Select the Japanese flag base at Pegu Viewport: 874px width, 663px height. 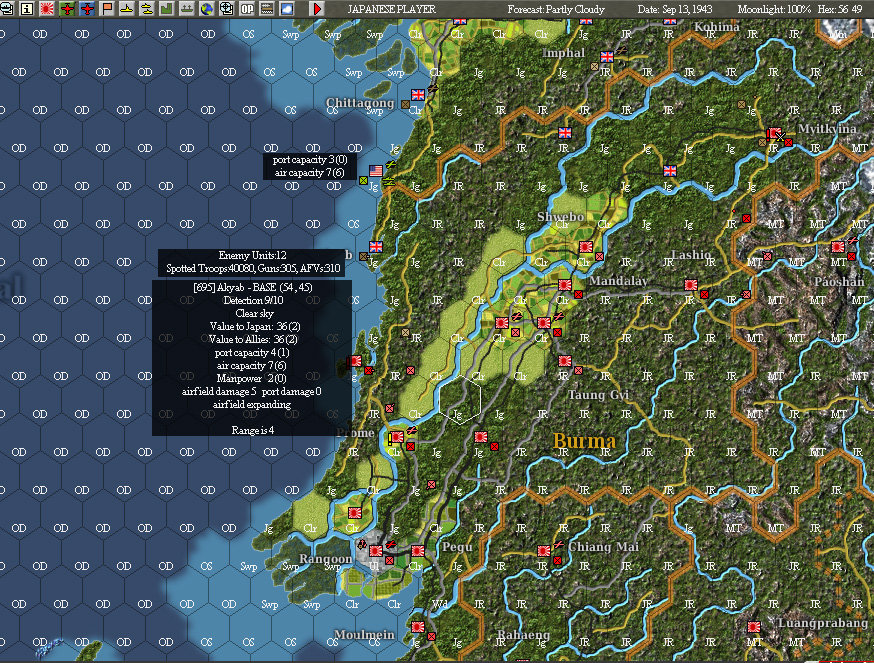pyautogui.click(x=418, y=551)
